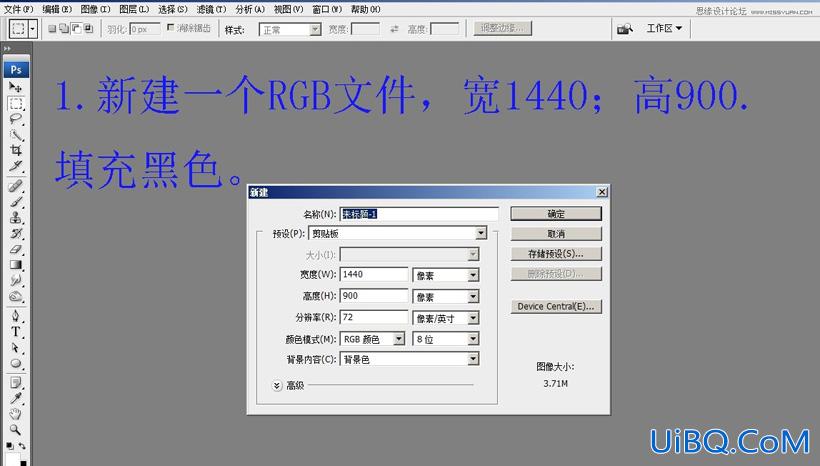This screenshot has height=466, width=820.
Task: Select the Magic Wand tool
Action: pos(16,135)
